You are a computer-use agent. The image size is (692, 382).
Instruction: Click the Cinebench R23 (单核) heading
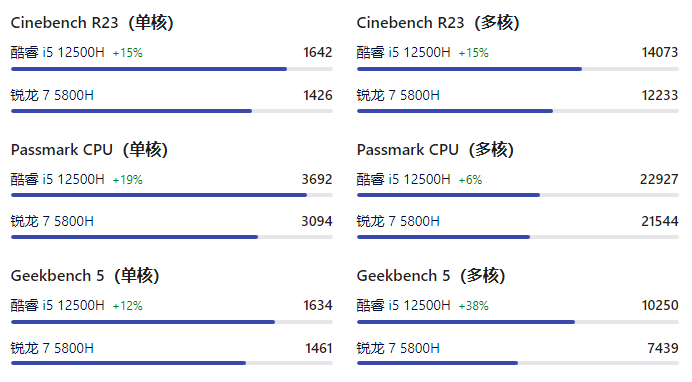point(92,22)
